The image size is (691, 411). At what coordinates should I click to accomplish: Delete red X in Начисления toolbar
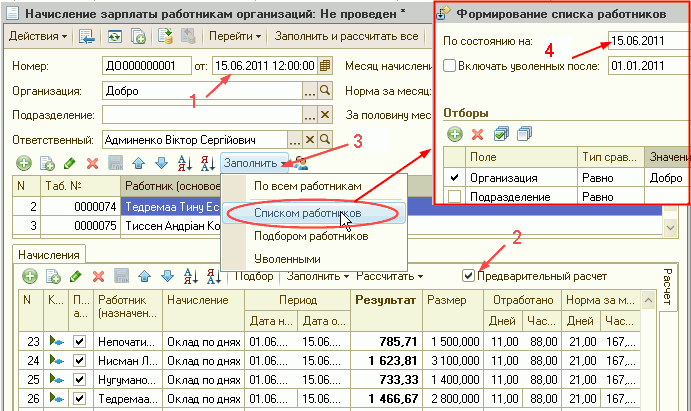pos(98,277)
